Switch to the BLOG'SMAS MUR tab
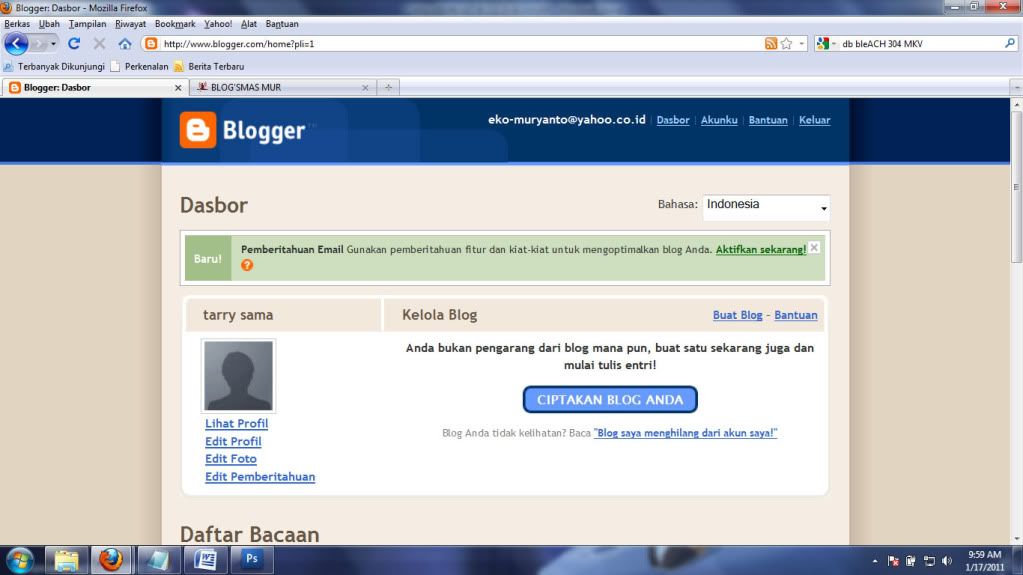 coord(282,87)
